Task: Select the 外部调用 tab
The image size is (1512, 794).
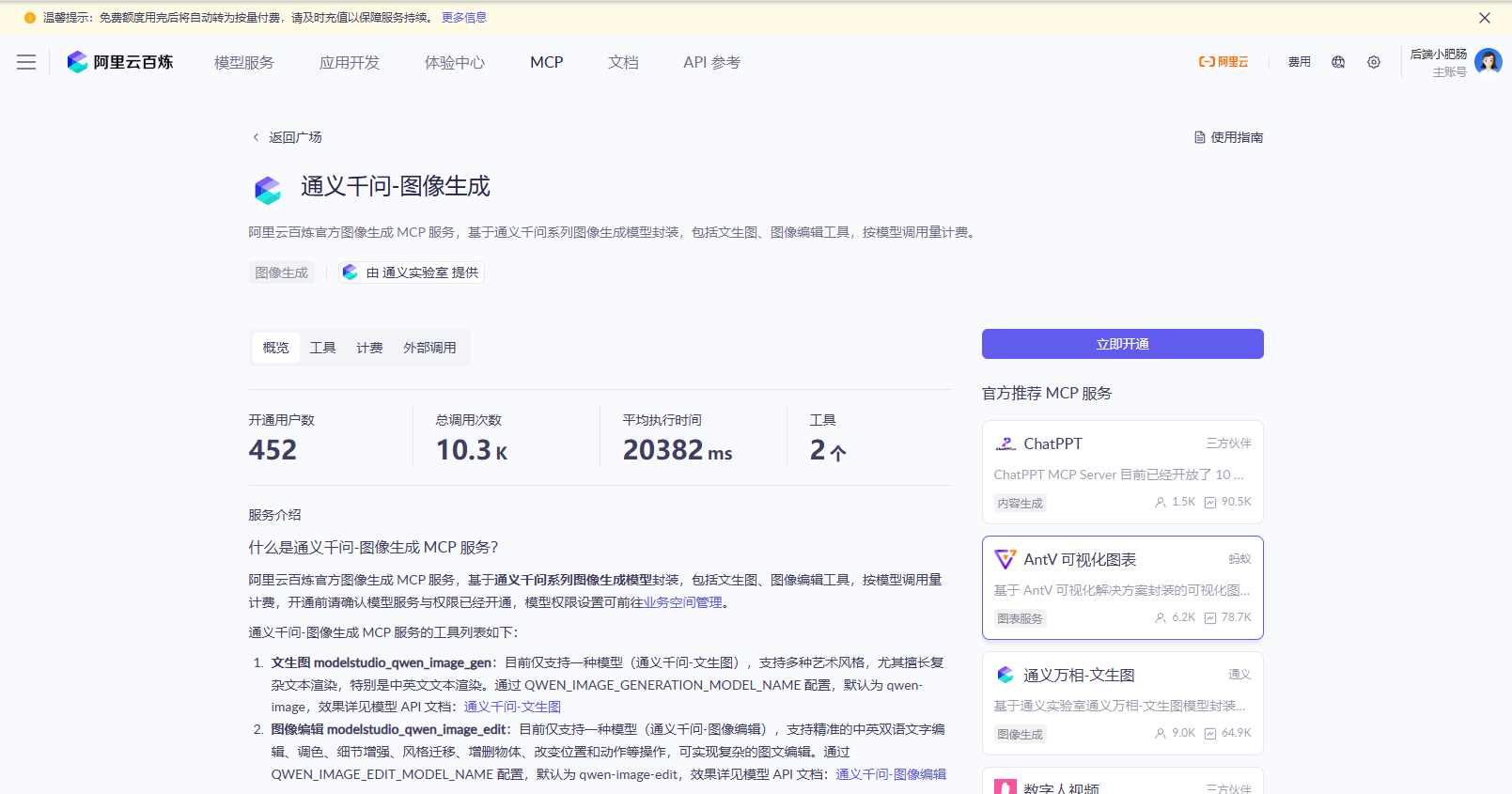Action: pos(429,348)
